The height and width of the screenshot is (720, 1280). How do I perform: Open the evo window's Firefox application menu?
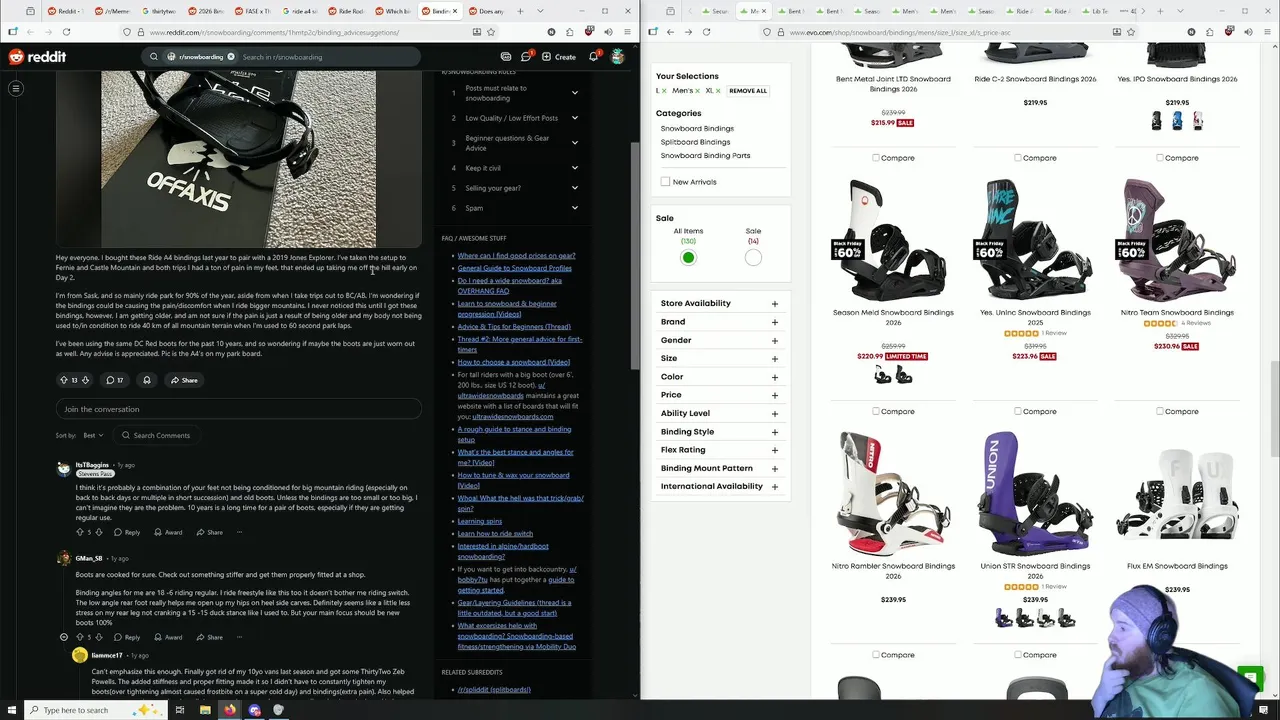1267,32
